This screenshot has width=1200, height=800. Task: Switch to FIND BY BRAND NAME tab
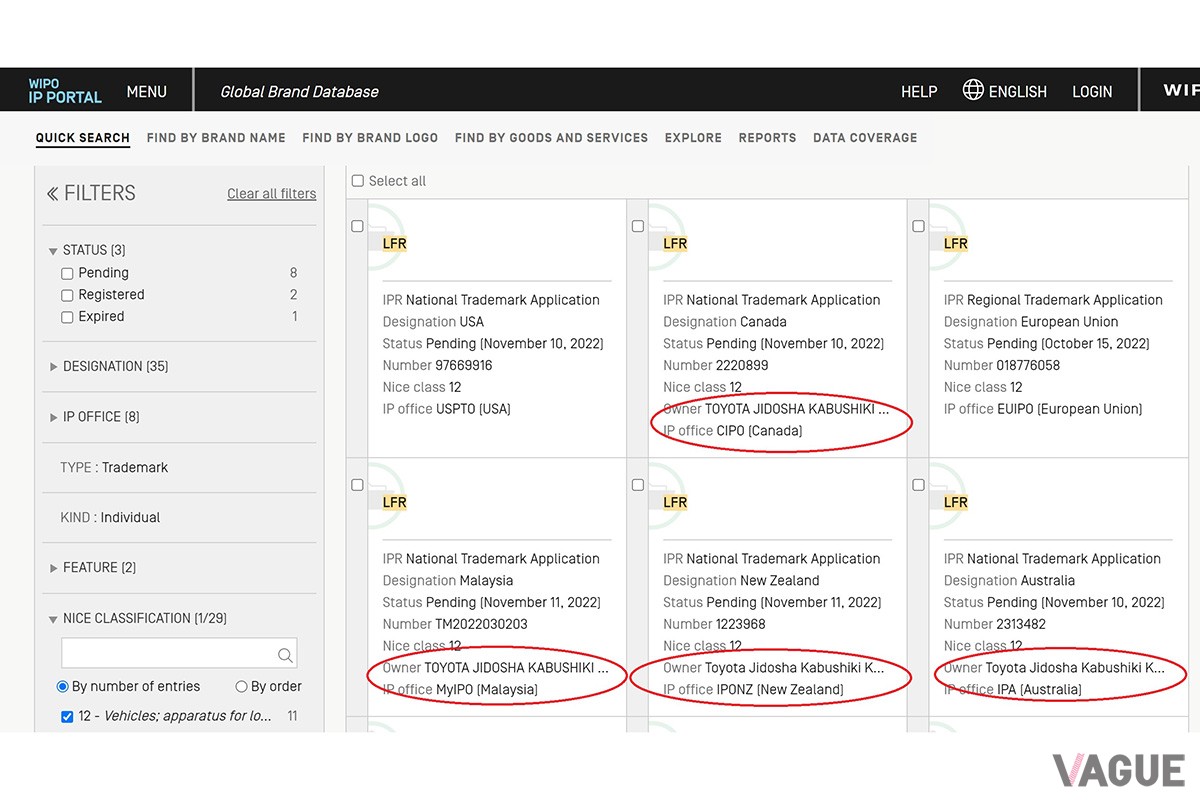tap(216, 138)
